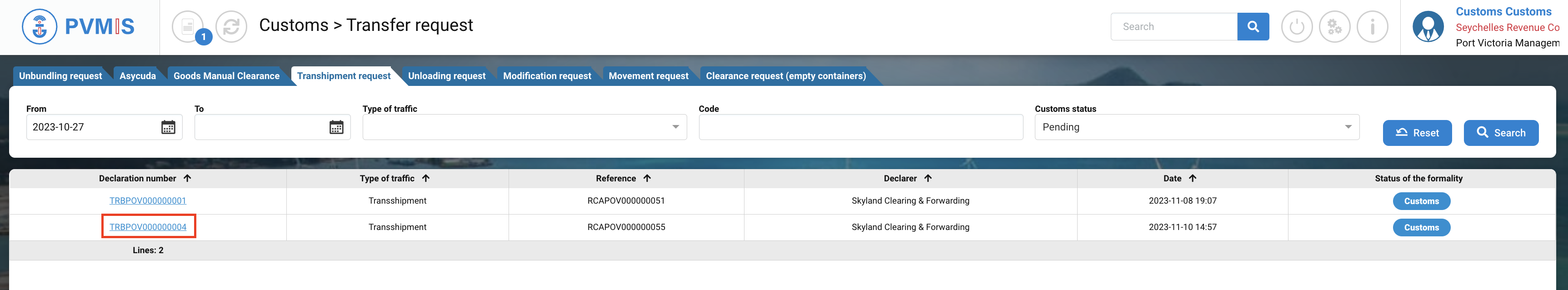1568x290 pixels.
Task: Click the information icon
Action: click(x=1372, y=27)
